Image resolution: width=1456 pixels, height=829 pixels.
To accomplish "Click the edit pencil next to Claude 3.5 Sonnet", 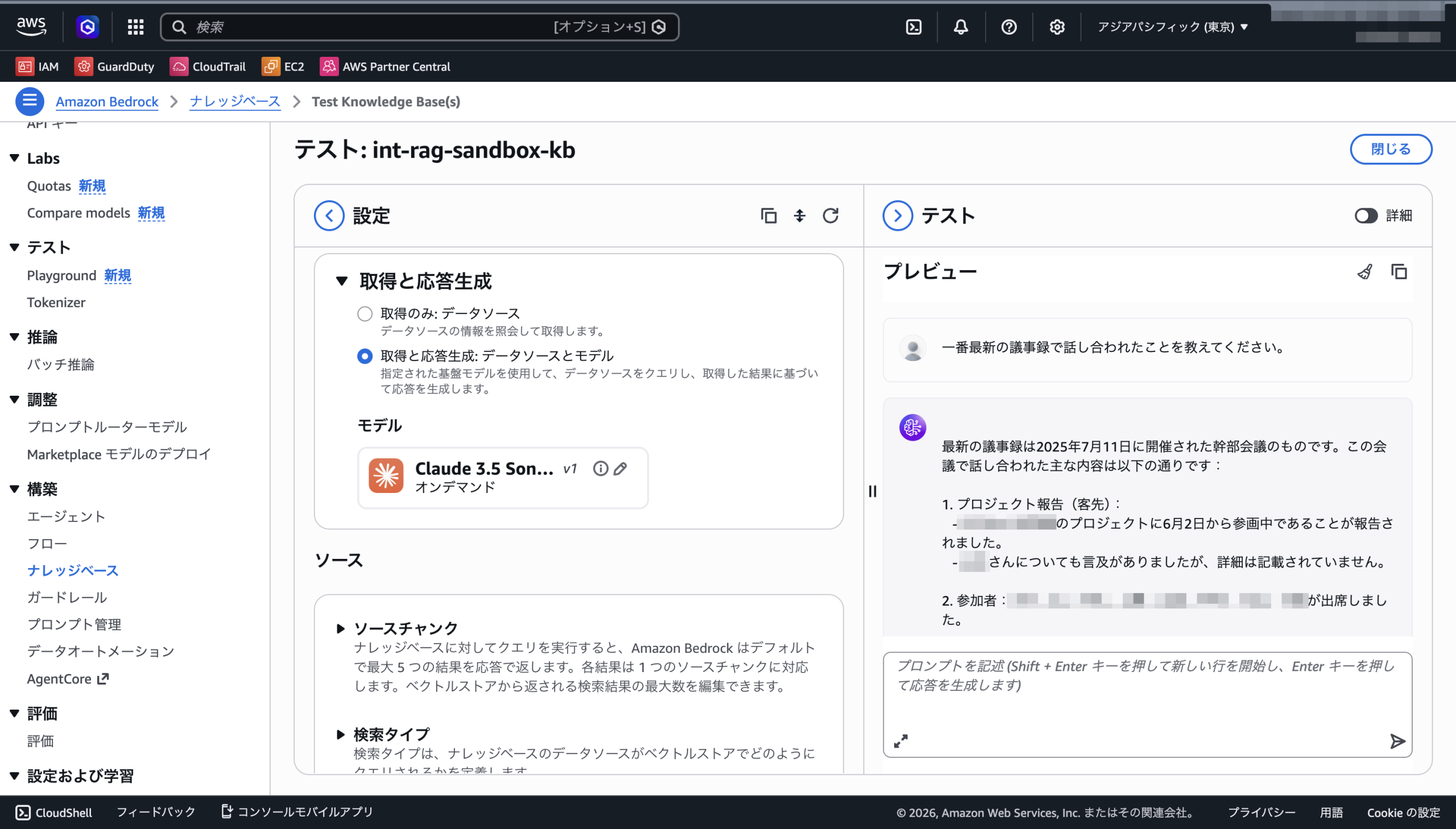I will [620, 469].
